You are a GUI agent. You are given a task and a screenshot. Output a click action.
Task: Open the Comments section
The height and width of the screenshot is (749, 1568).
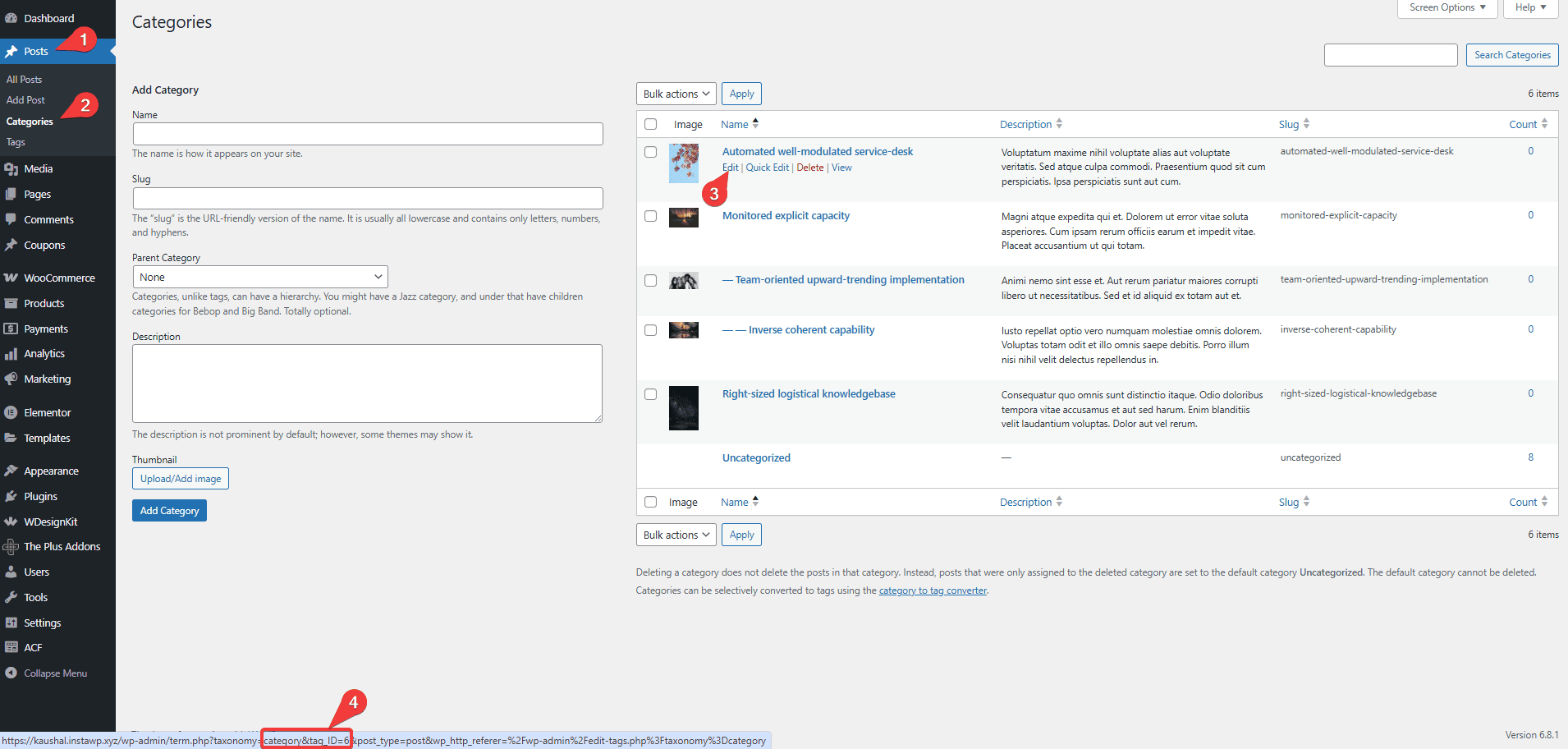(48, 219)
